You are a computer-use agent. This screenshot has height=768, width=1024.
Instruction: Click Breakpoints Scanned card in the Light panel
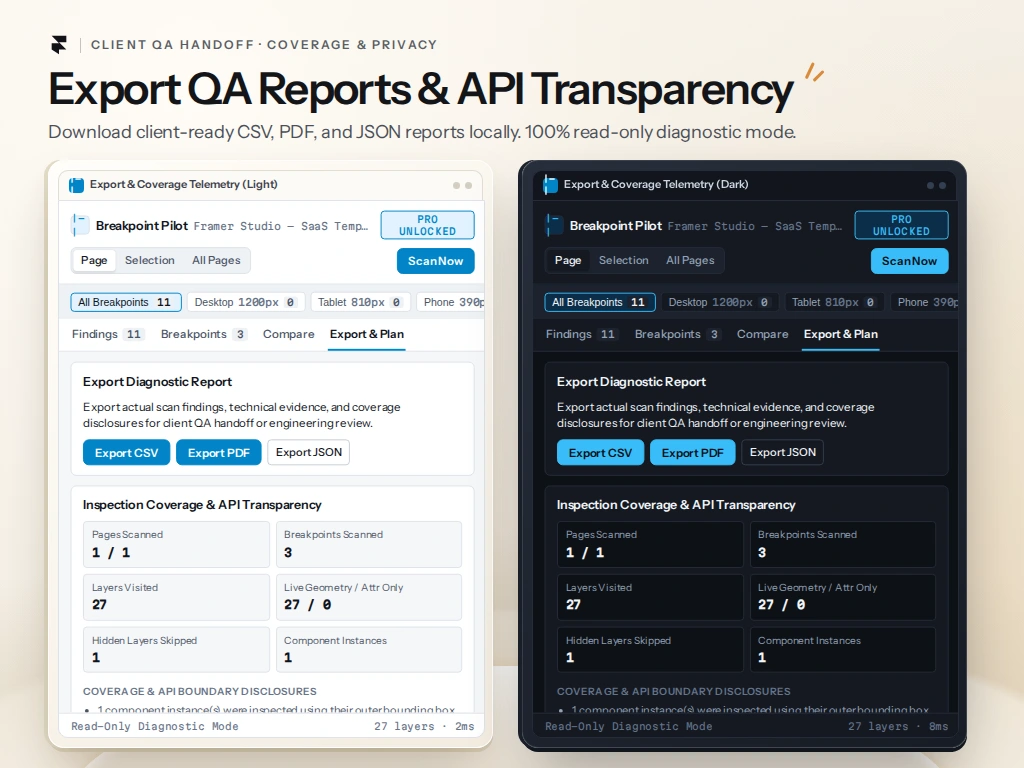click(x=369, y=544)
